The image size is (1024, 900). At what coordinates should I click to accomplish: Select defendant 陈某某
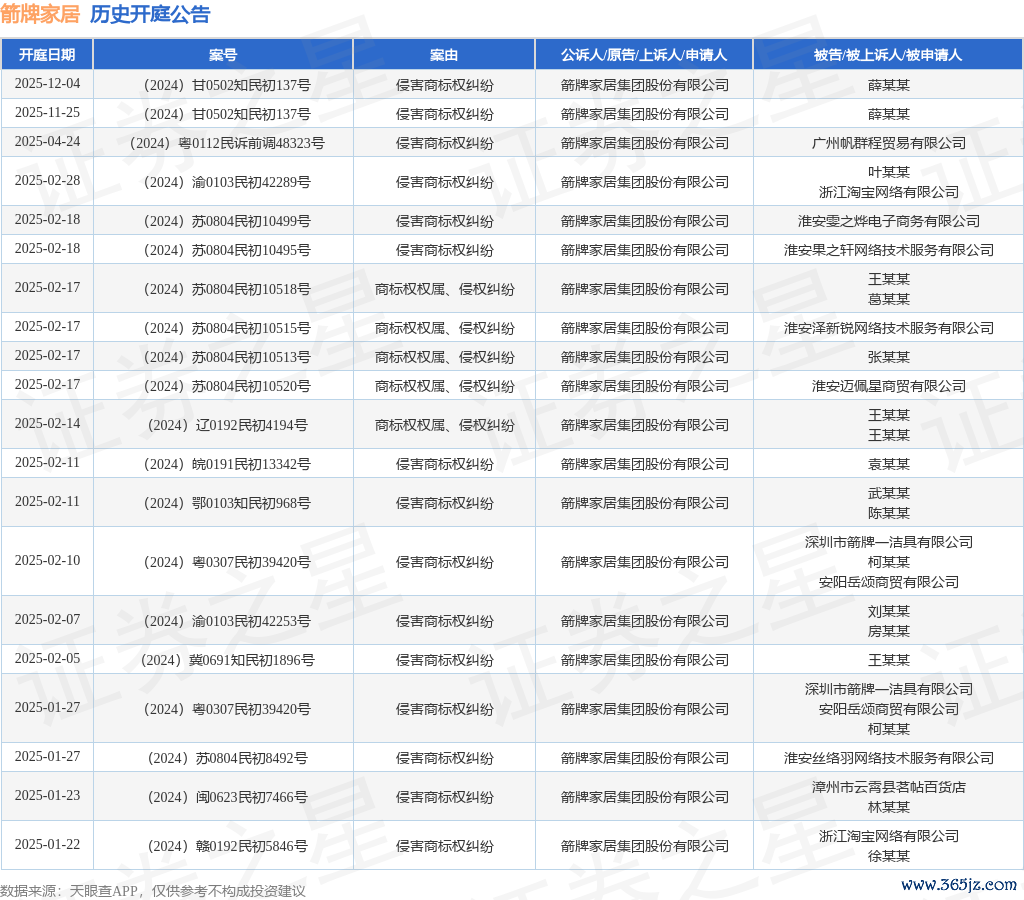888,513
